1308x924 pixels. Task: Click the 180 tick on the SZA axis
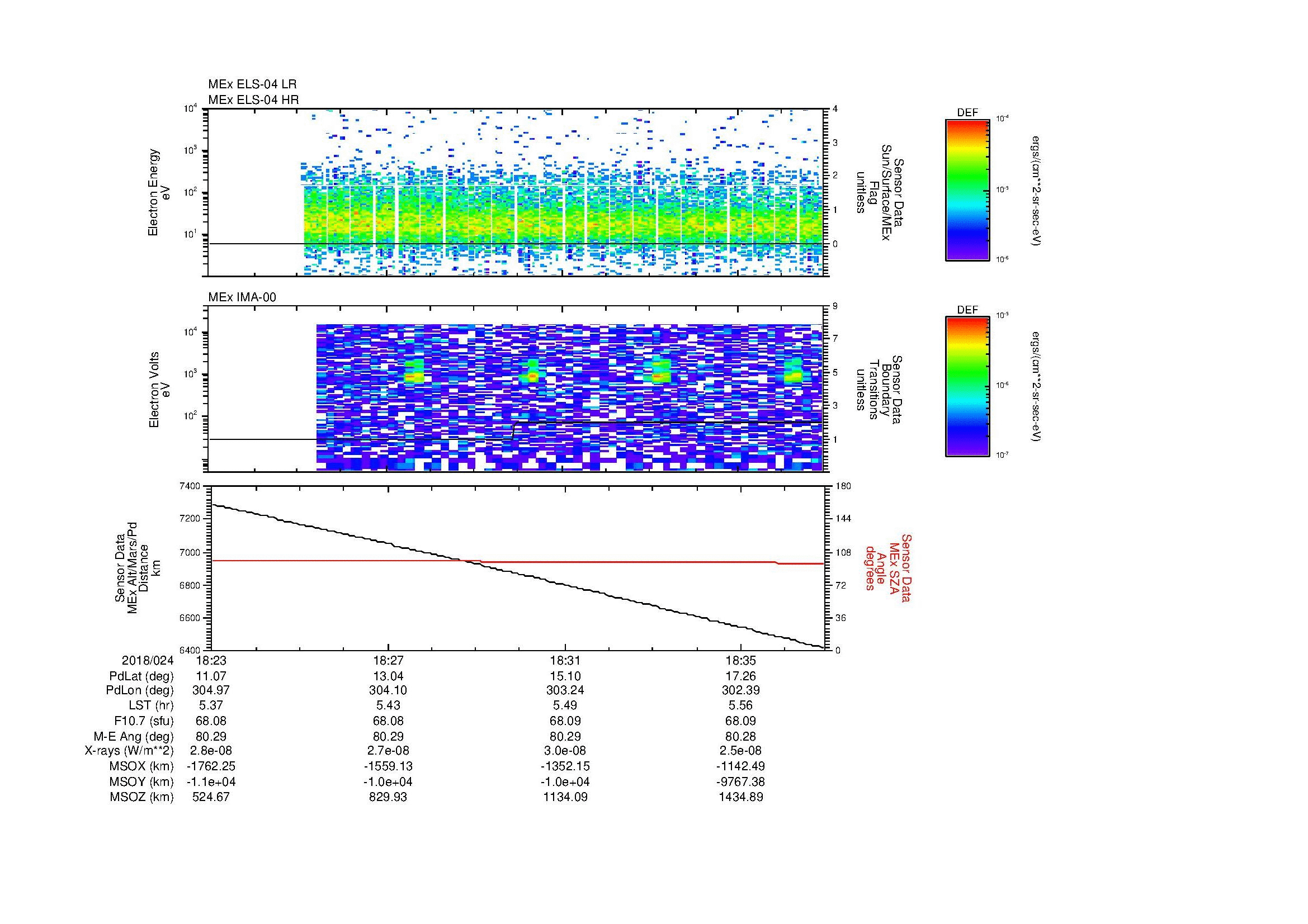[843, 486]
